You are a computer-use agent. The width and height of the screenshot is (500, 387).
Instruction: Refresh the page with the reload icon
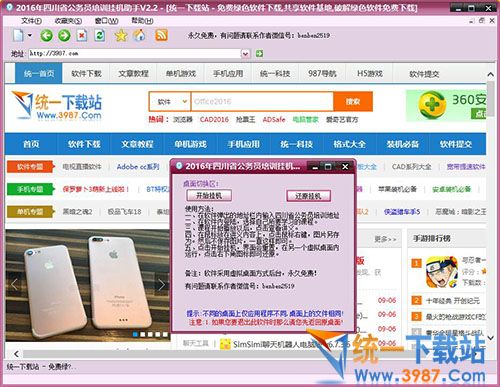100,35
